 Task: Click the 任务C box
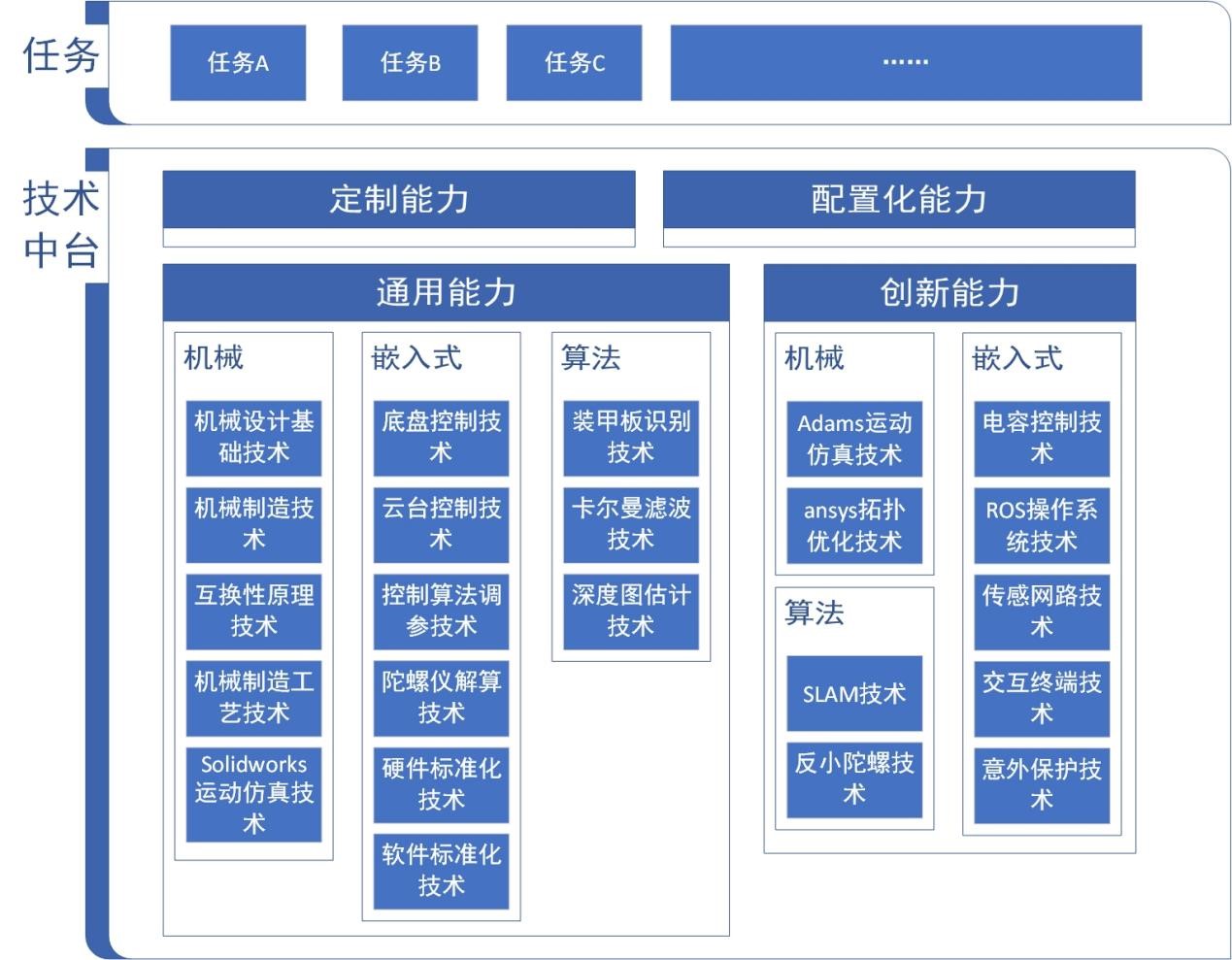(574, 63)
